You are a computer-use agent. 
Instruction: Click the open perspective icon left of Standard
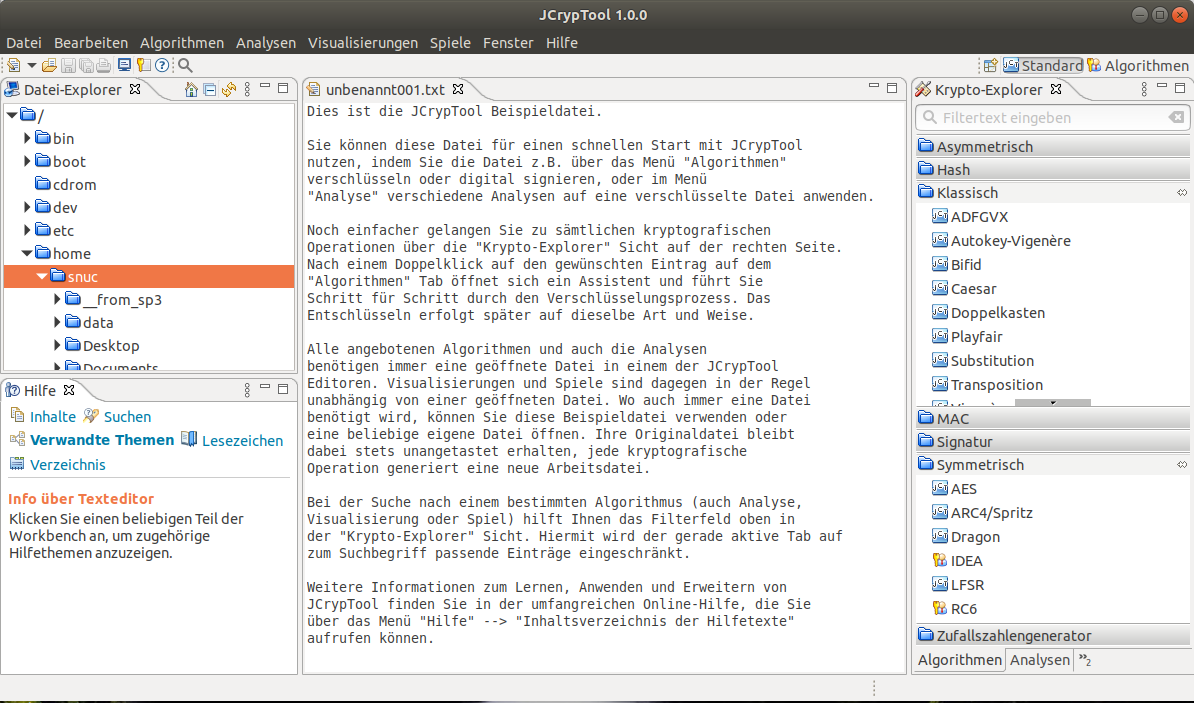tap(991, 66)
